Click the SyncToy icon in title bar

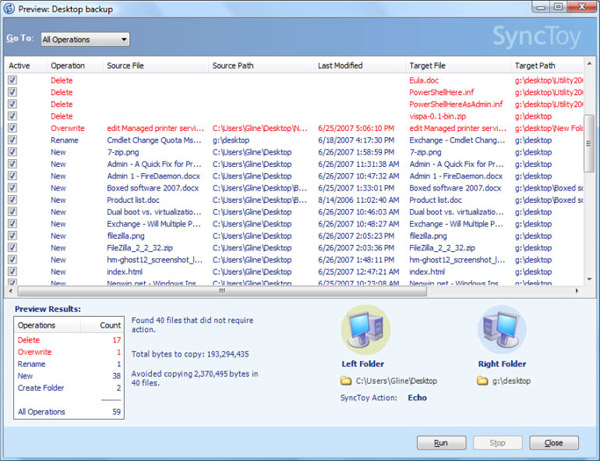10,9
